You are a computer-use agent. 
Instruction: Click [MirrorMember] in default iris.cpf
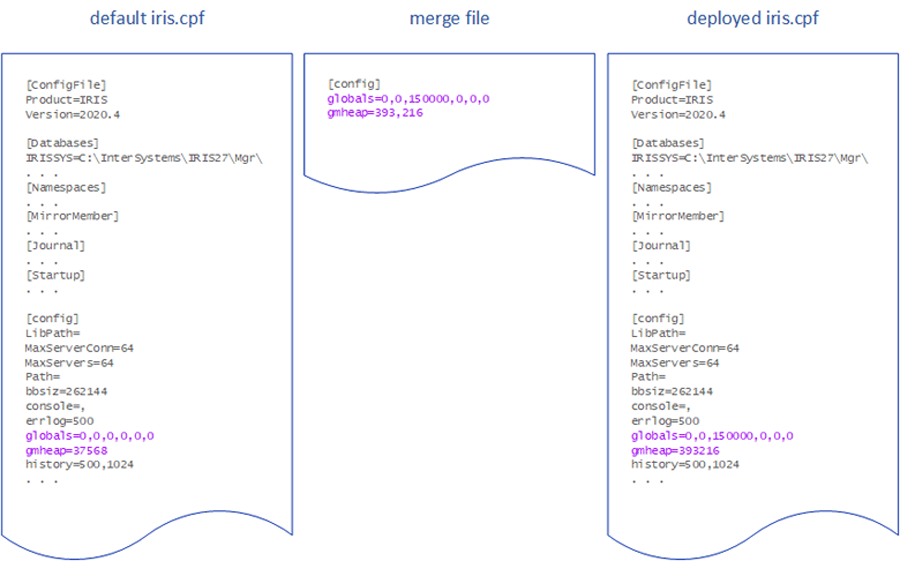coord(72,216)
